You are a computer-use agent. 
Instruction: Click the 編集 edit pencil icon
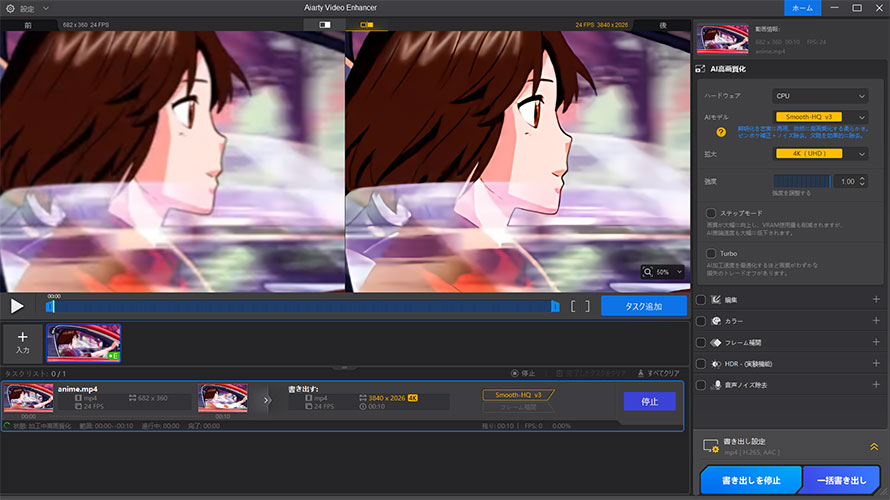[716, 300]
